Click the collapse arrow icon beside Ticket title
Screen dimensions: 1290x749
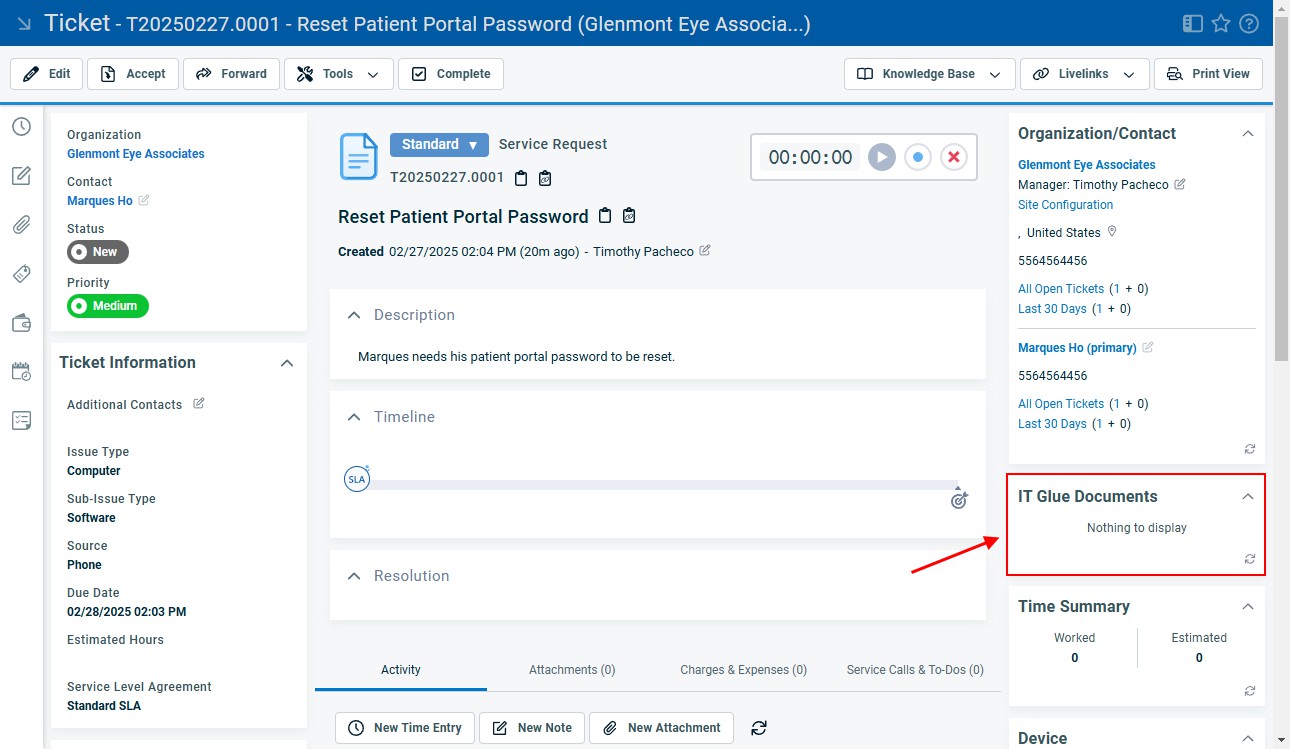pyautogui.click(x=24, y=24)
